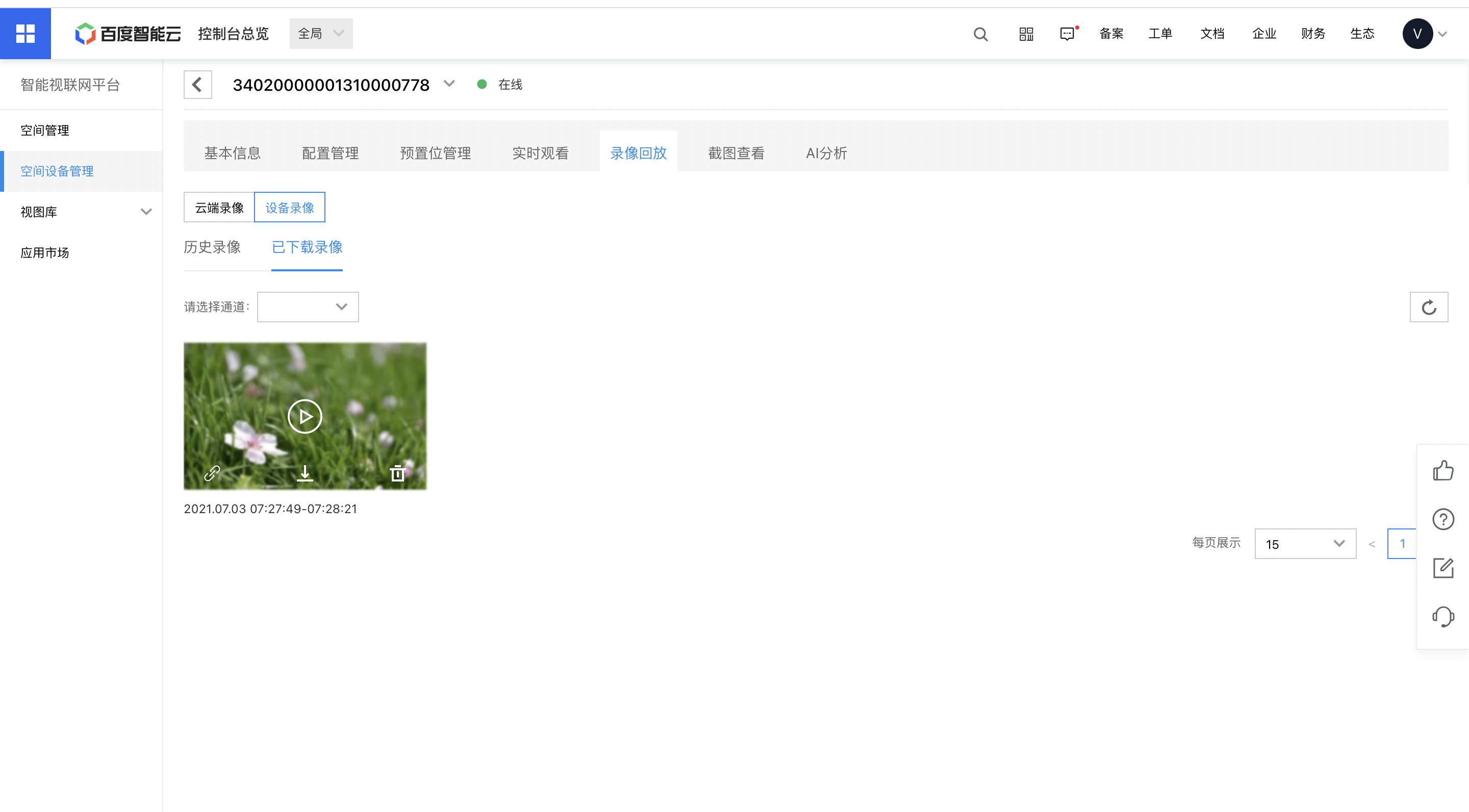Open the product grid menu icon
This screenshot has width=1469, height=812.
pos(25,34)
